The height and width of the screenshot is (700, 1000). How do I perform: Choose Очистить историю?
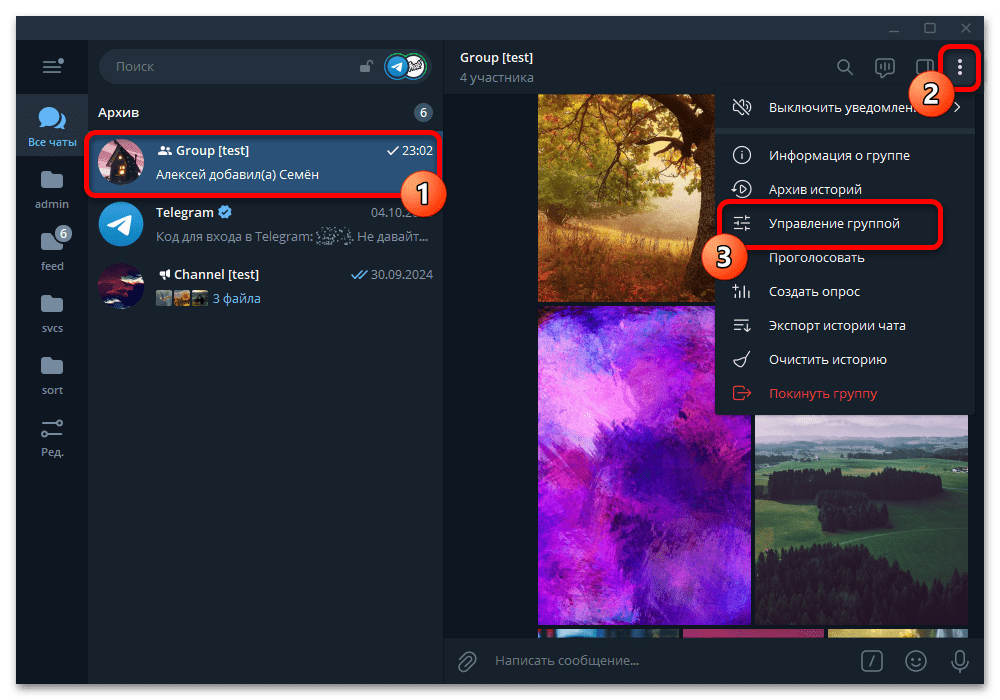point(845,360)
